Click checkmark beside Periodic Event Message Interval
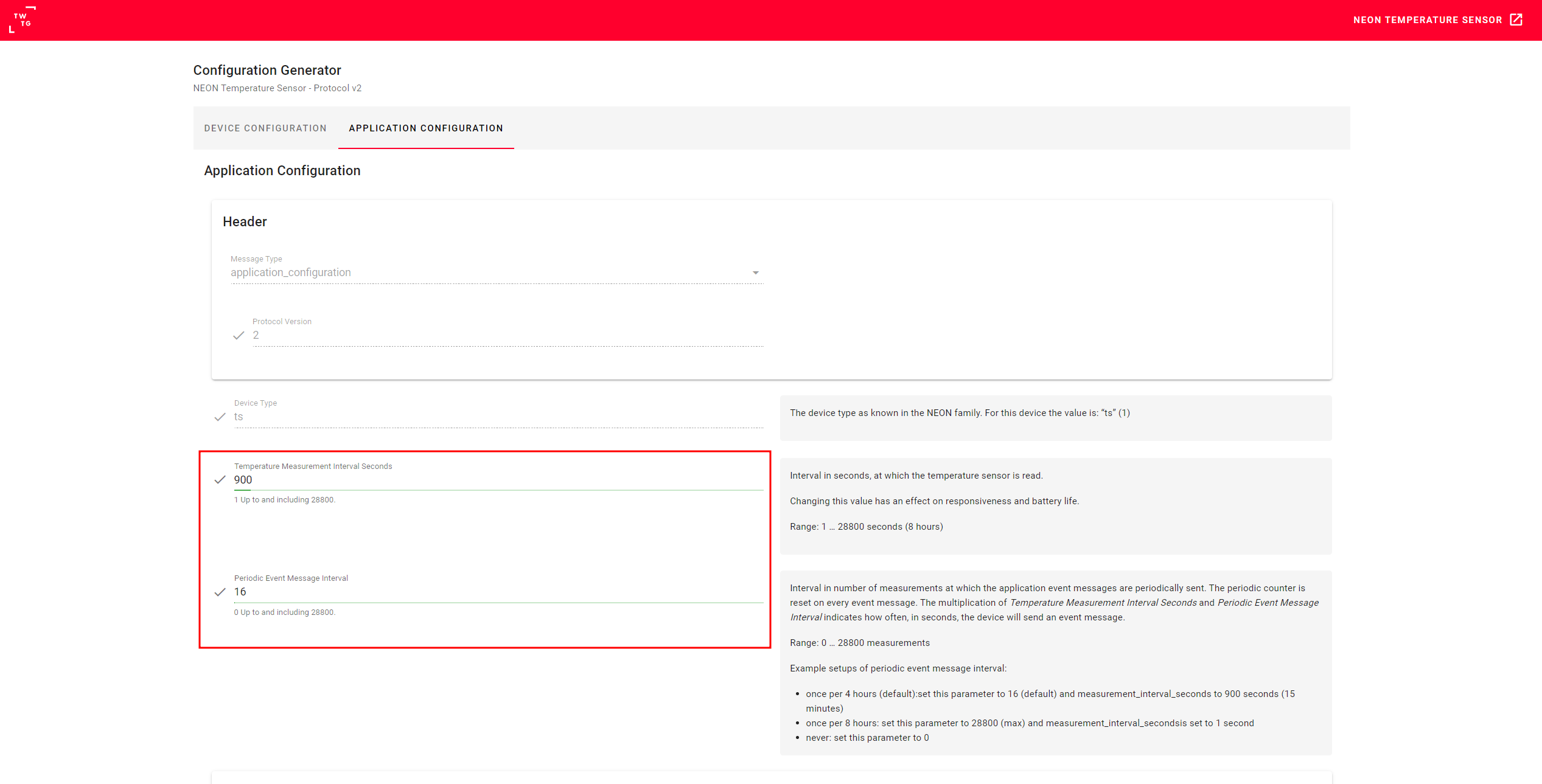Screen dimensions: 1542x784 tap(220, 592)
